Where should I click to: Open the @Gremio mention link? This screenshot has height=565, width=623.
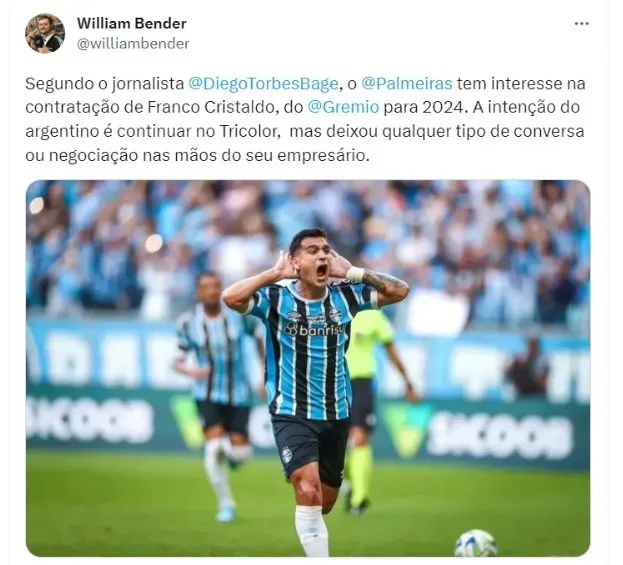[x=343, y=107]
